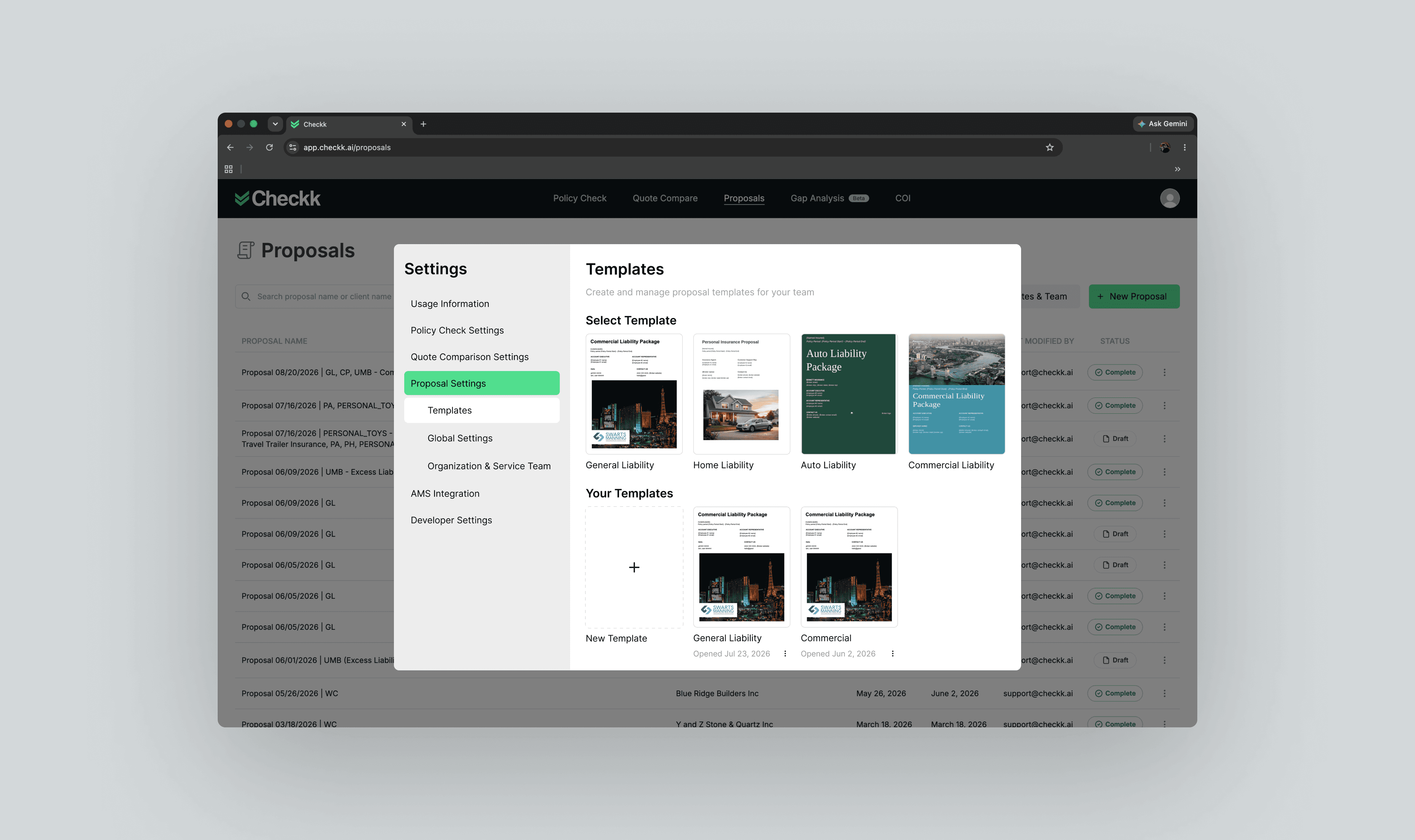1415x840 pixels.
Task: Open your General Liability template opened Jul 23
Action: (741, 567)
